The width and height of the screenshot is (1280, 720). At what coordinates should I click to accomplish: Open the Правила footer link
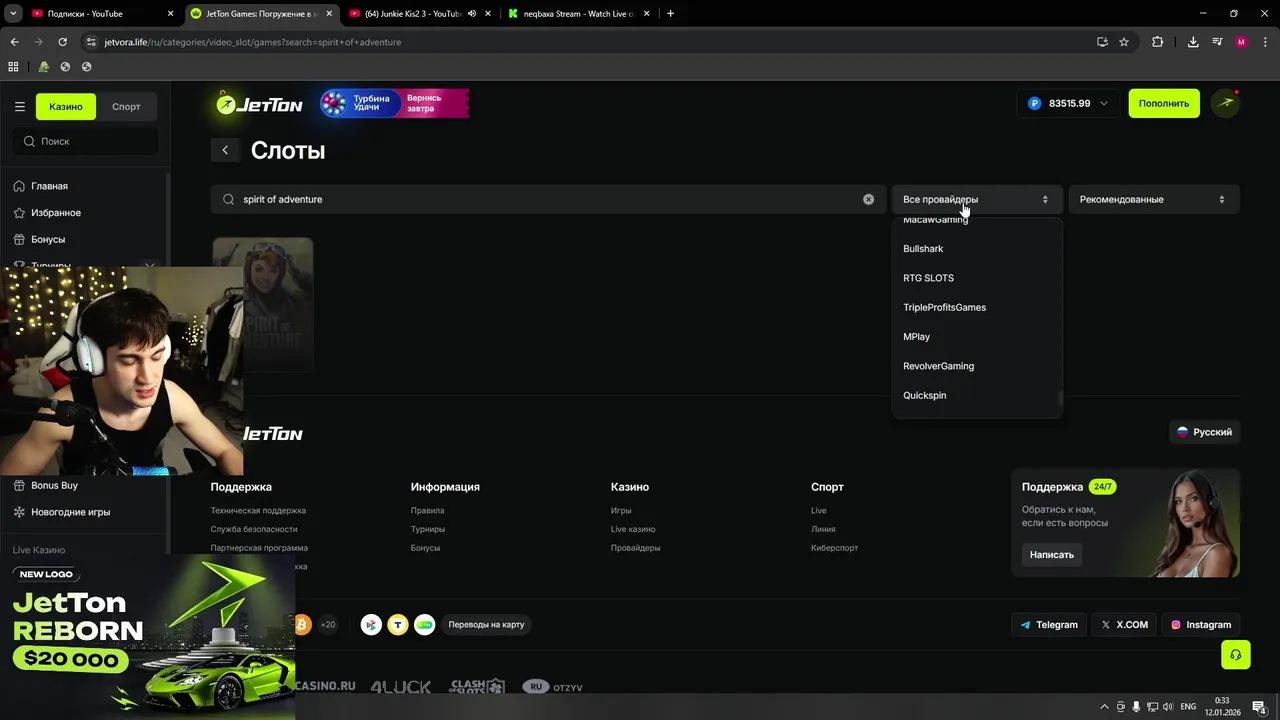pos(427,511)
